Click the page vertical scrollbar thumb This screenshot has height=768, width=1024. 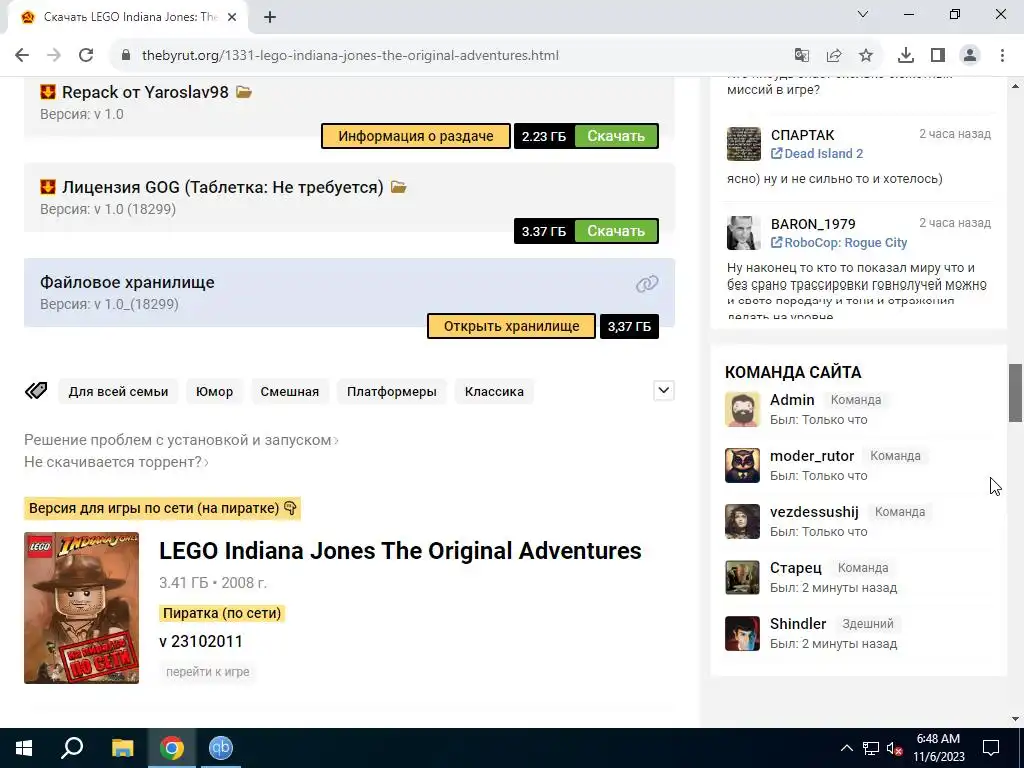point(1015,393)
